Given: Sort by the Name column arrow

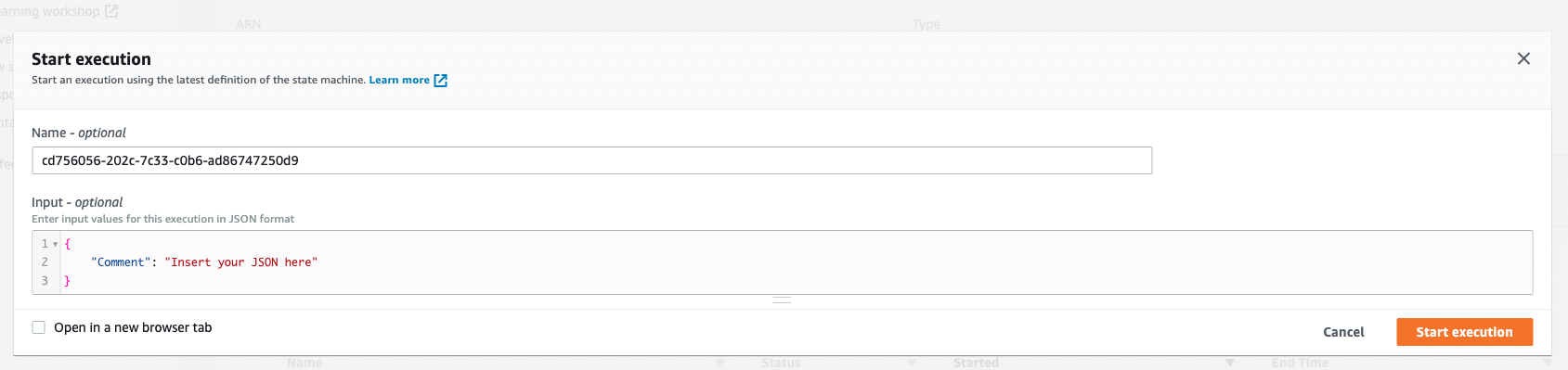Looking at the screenshot, I should (720, 363).
